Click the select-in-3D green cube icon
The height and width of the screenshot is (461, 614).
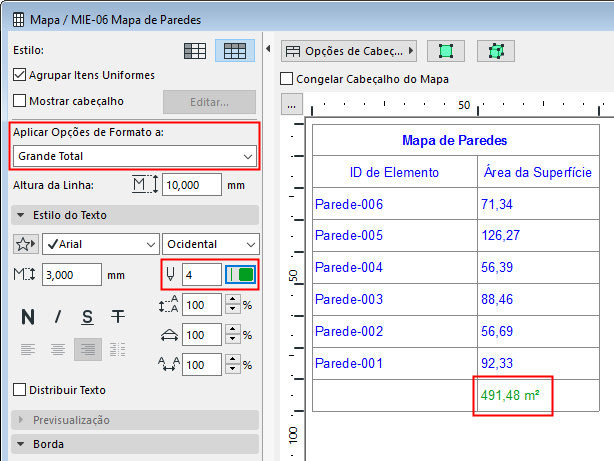coord(496,51)
